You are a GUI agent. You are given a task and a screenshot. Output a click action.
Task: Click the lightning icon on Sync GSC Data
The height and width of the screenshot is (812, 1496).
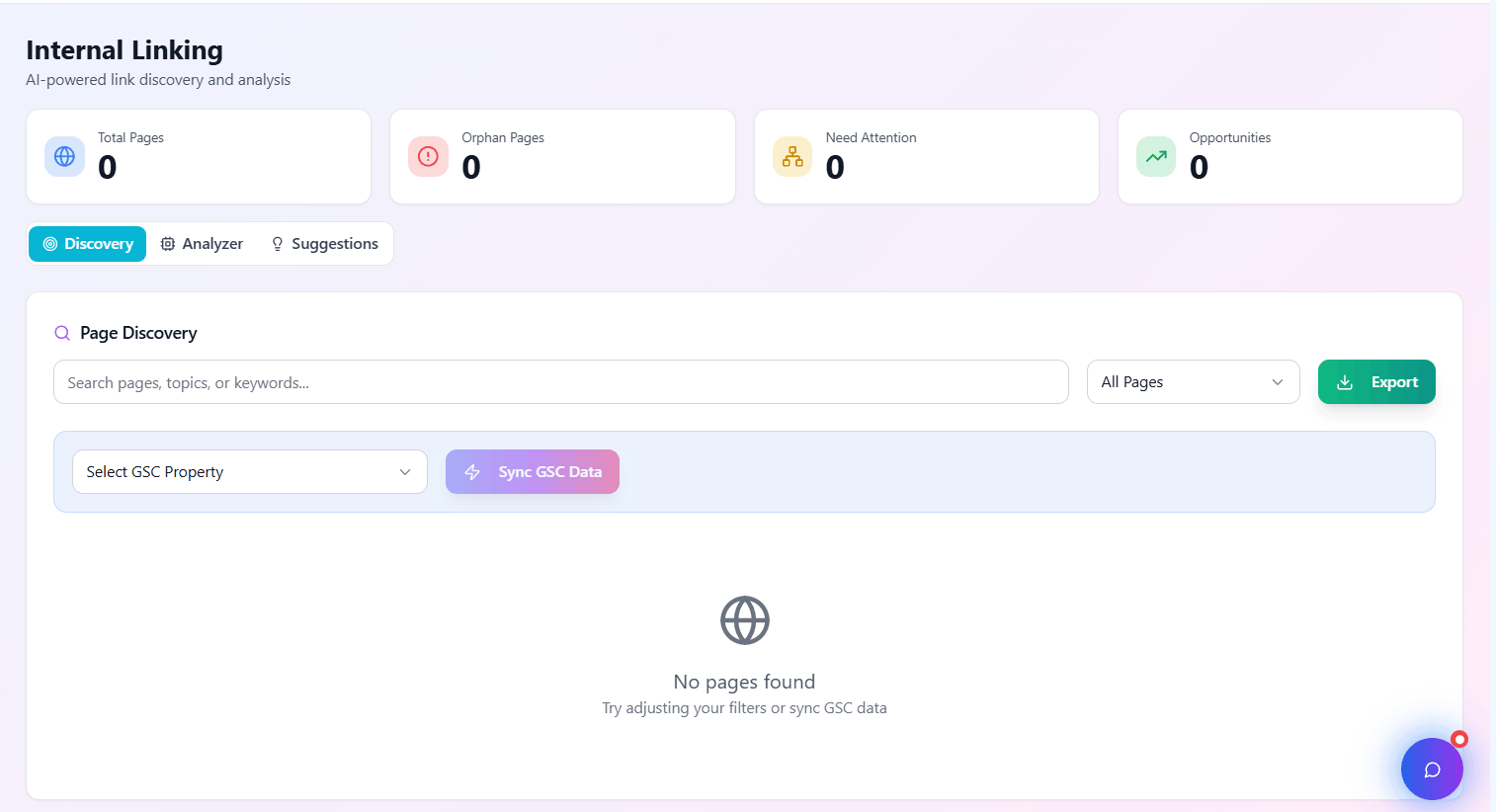472,471
